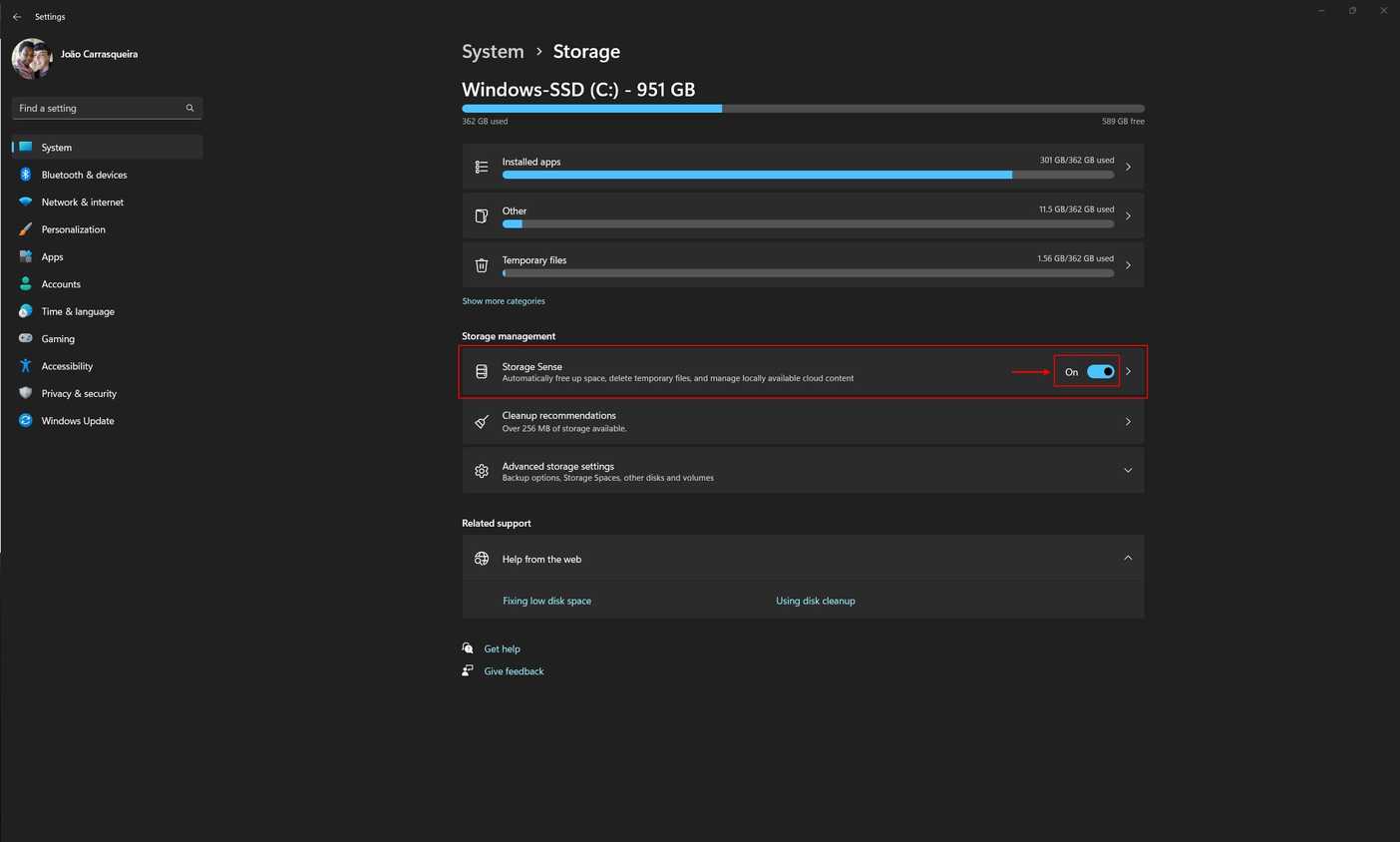Open the Windows Update settings page
Viewport: 1400px width, 842px height.
(107, 421)
